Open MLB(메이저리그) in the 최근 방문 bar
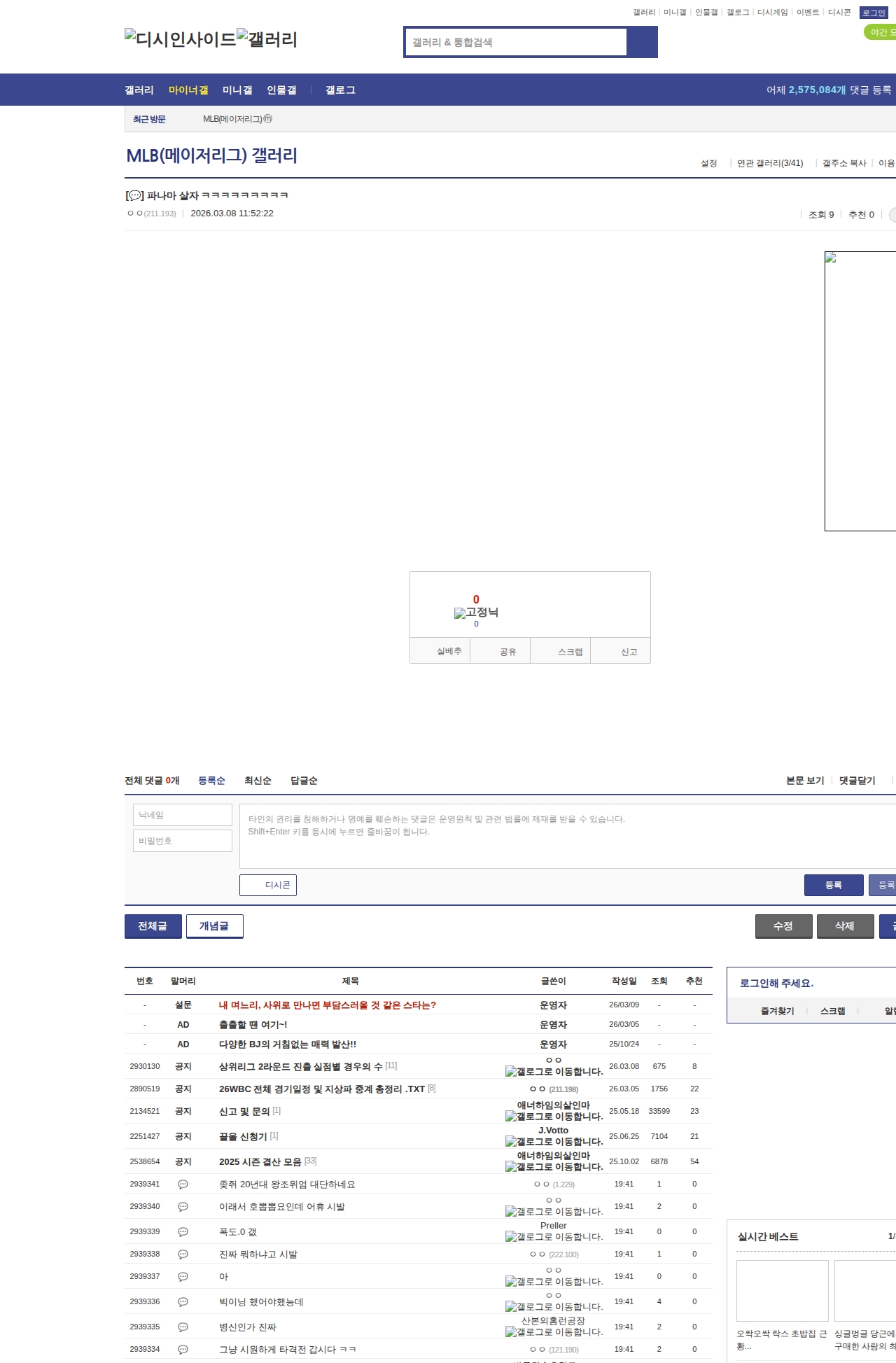Viewport: 896px width, 1363px height. point(232,119)
